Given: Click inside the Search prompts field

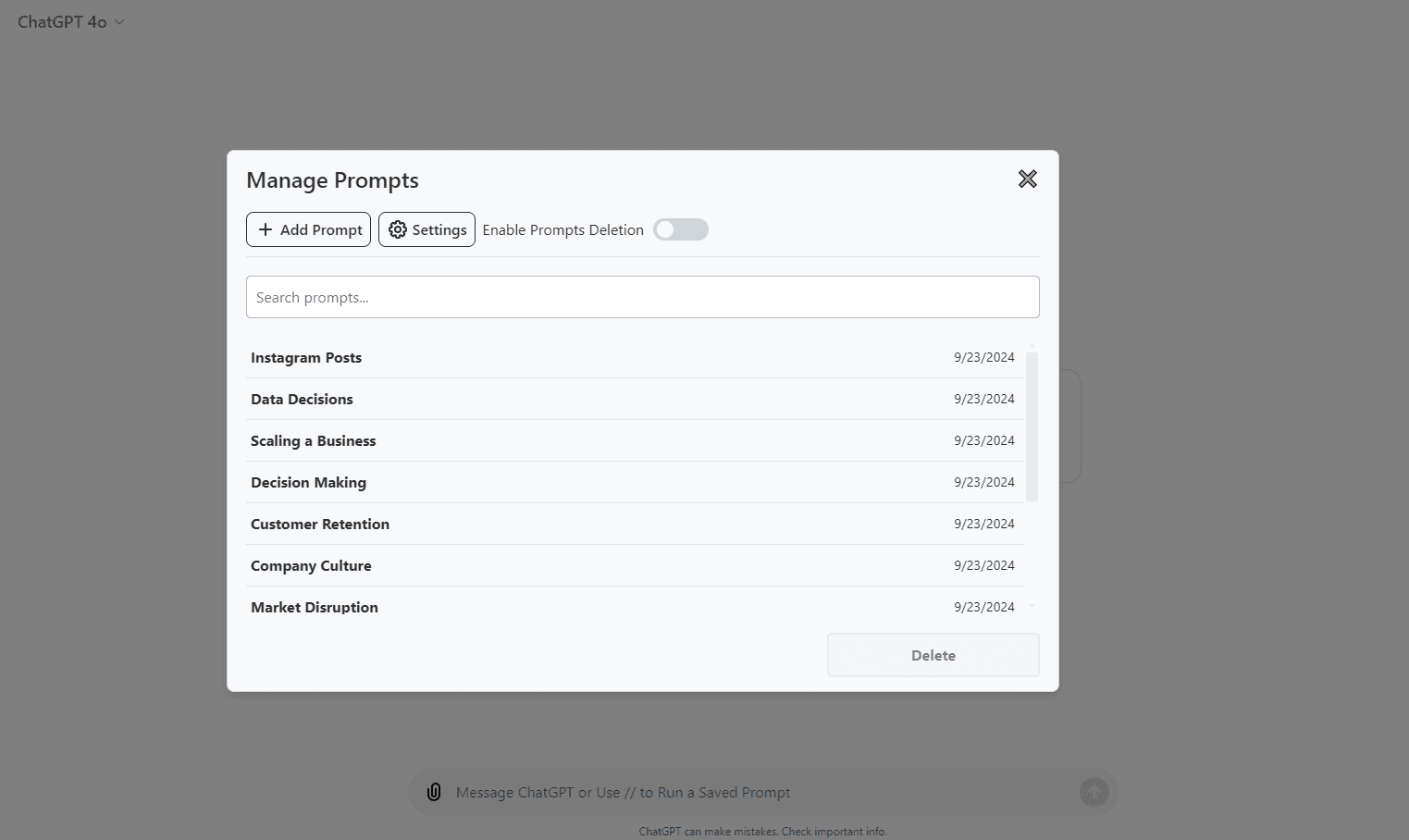Looking at the screenshot, I should click(642, 297).
